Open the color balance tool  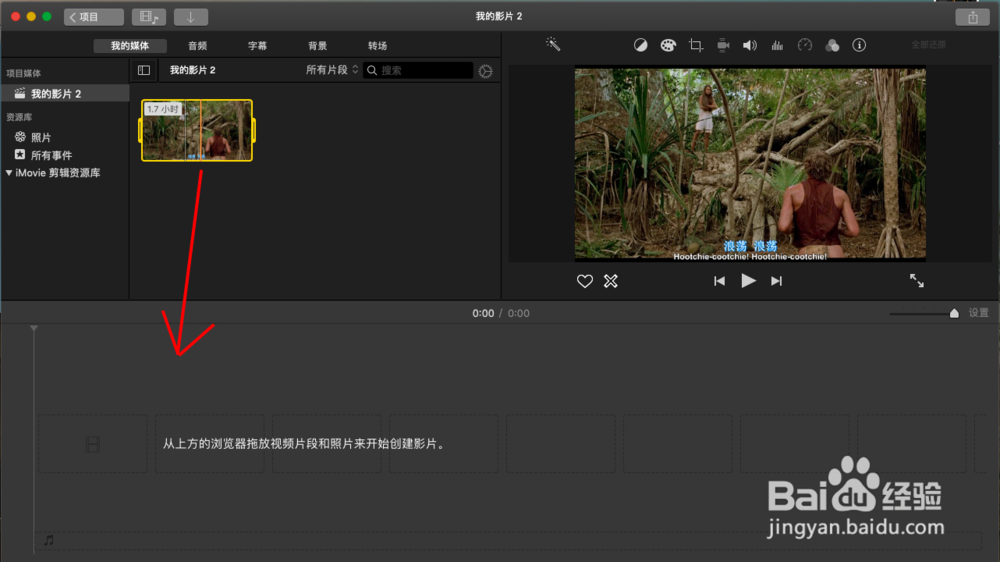click(x=640, y=45)
